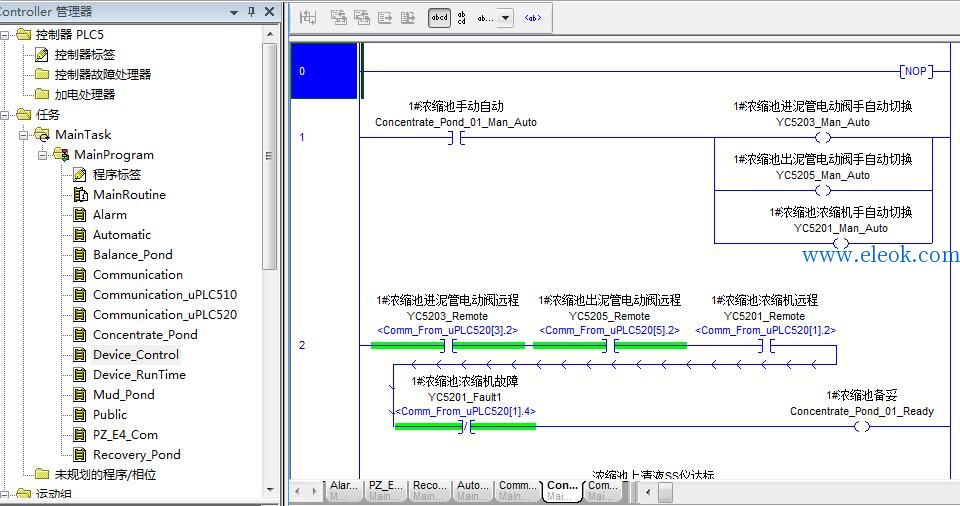Open the Concentrate_Pond routine icon
960x506 pixels.
(80, 335)
